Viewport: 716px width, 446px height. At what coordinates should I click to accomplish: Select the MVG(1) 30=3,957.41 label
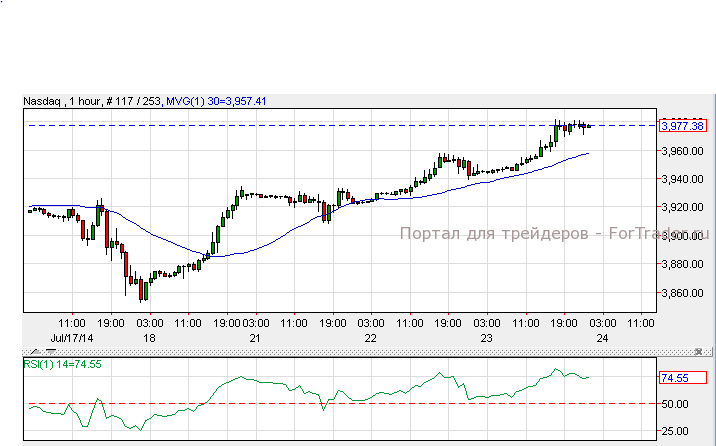point(216,101)
